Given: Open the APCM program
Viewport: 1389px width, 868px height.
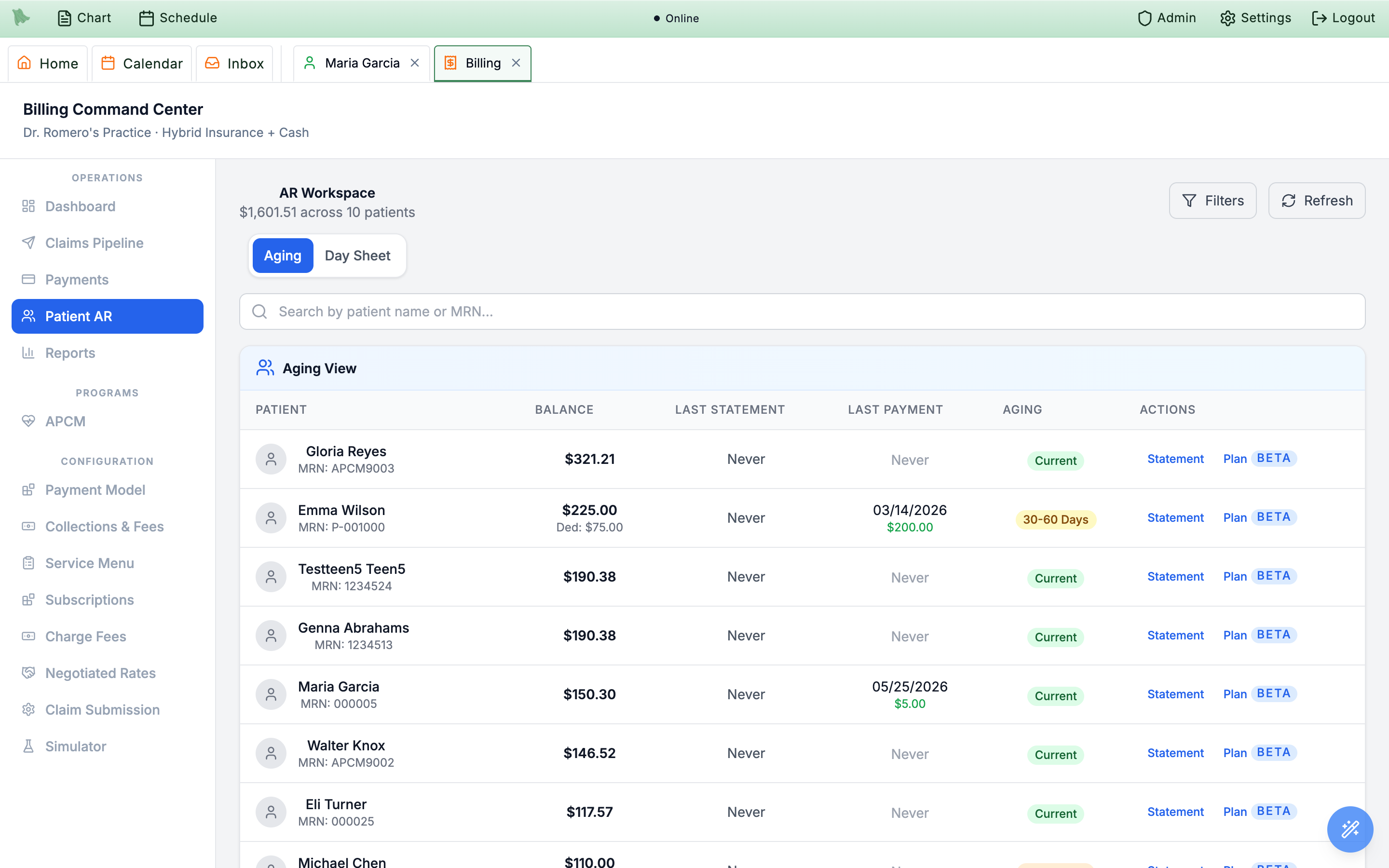Looking at the screenshot, I should pyautogui.click(x=108, y=421).
